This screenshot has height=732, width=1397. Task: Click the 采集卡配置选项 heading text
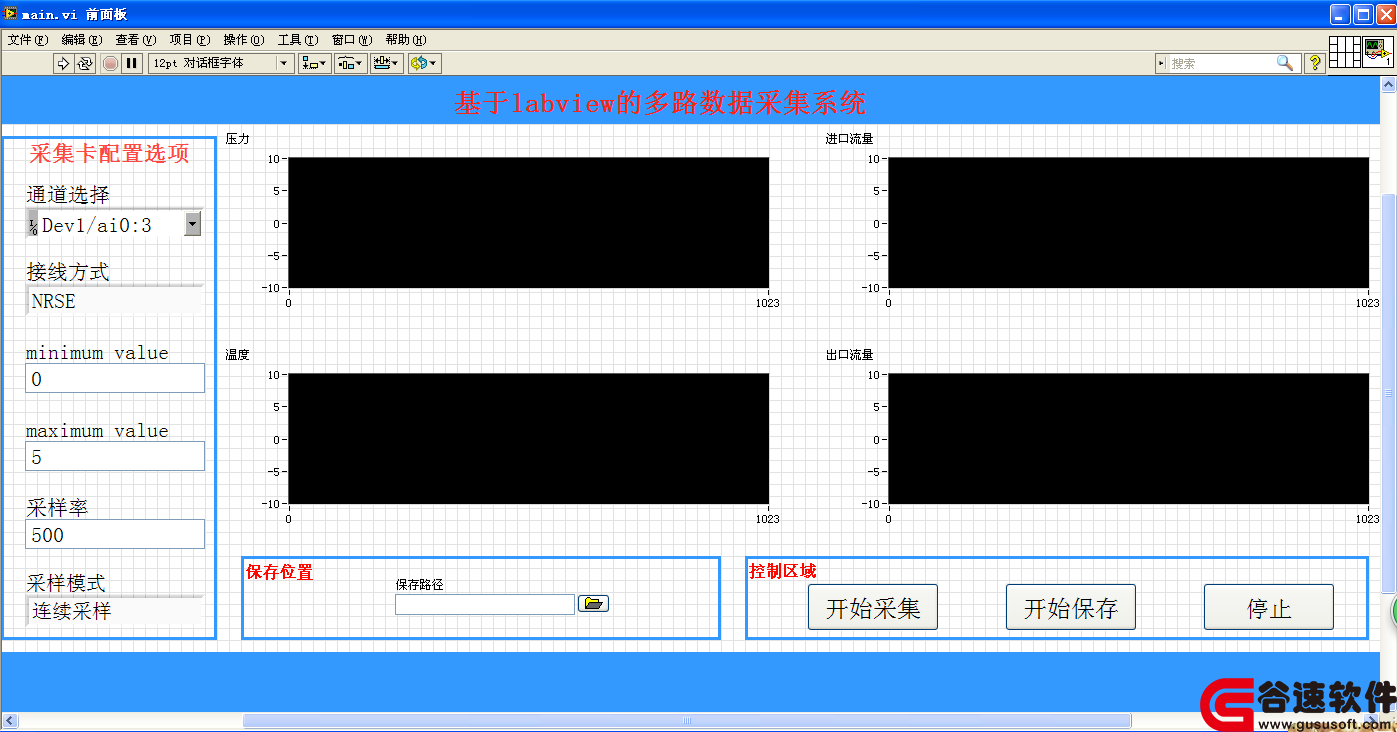(x=109, y=153)
